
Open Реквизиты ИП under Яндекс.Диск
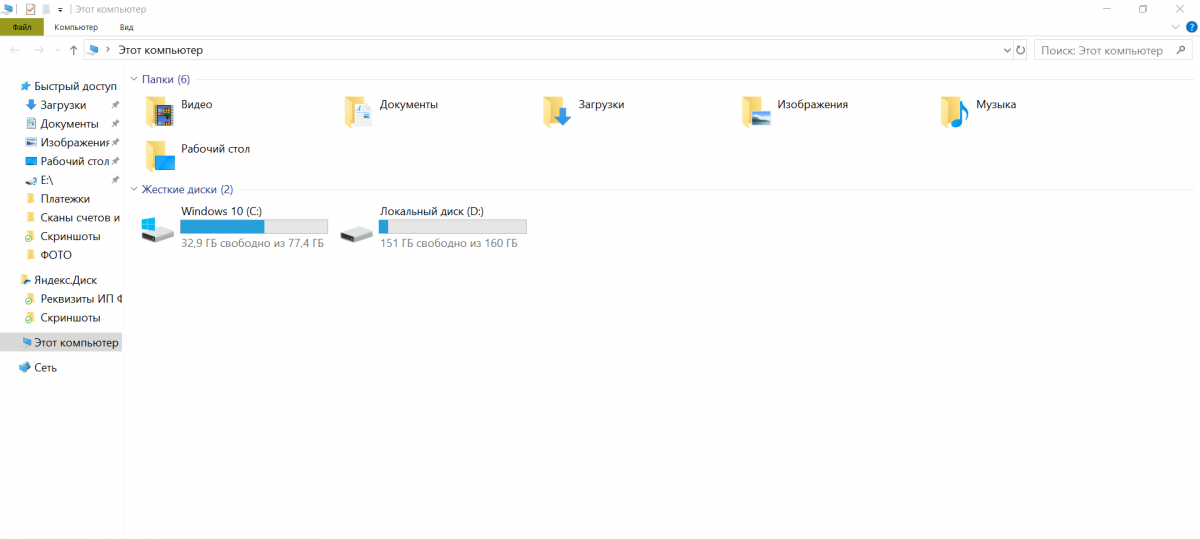(x=72, y=299)
